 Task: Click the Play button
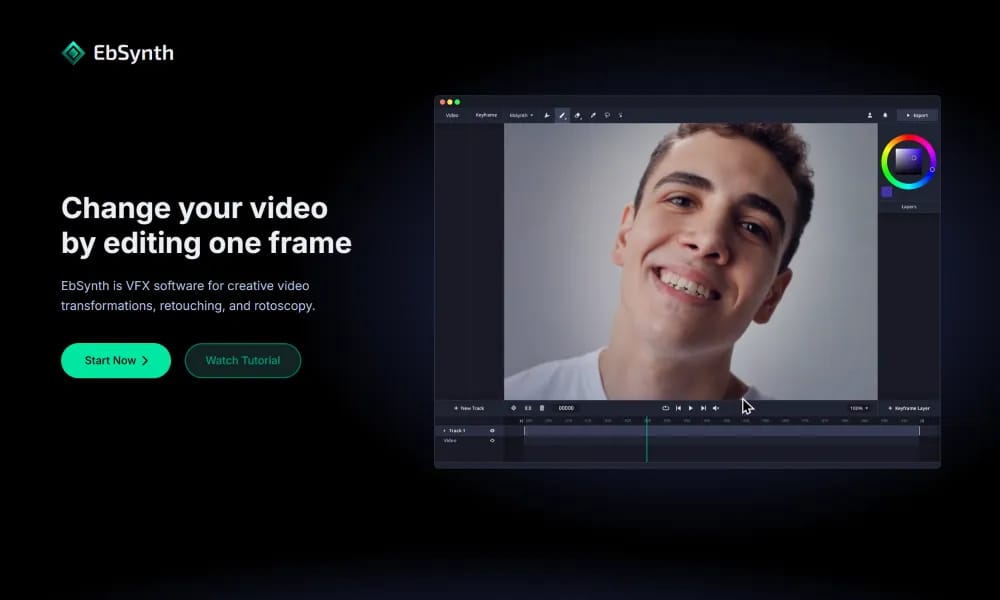click(x=691, y=408)
